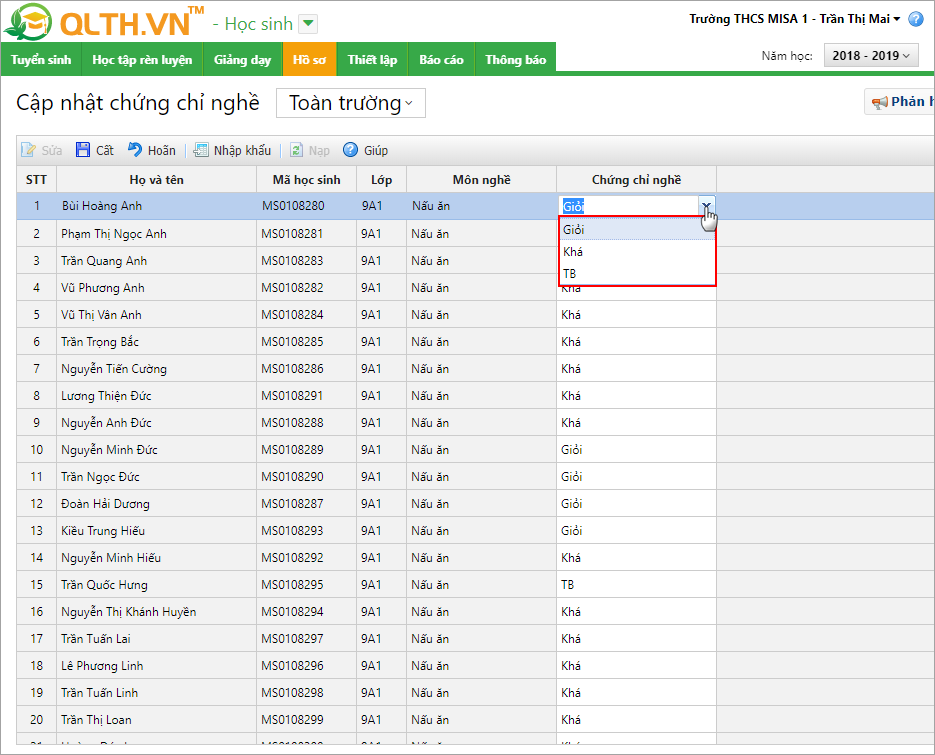Select the name Lê Phương Linh
Screen dimensions: 935x755
(x=102, y=666)
